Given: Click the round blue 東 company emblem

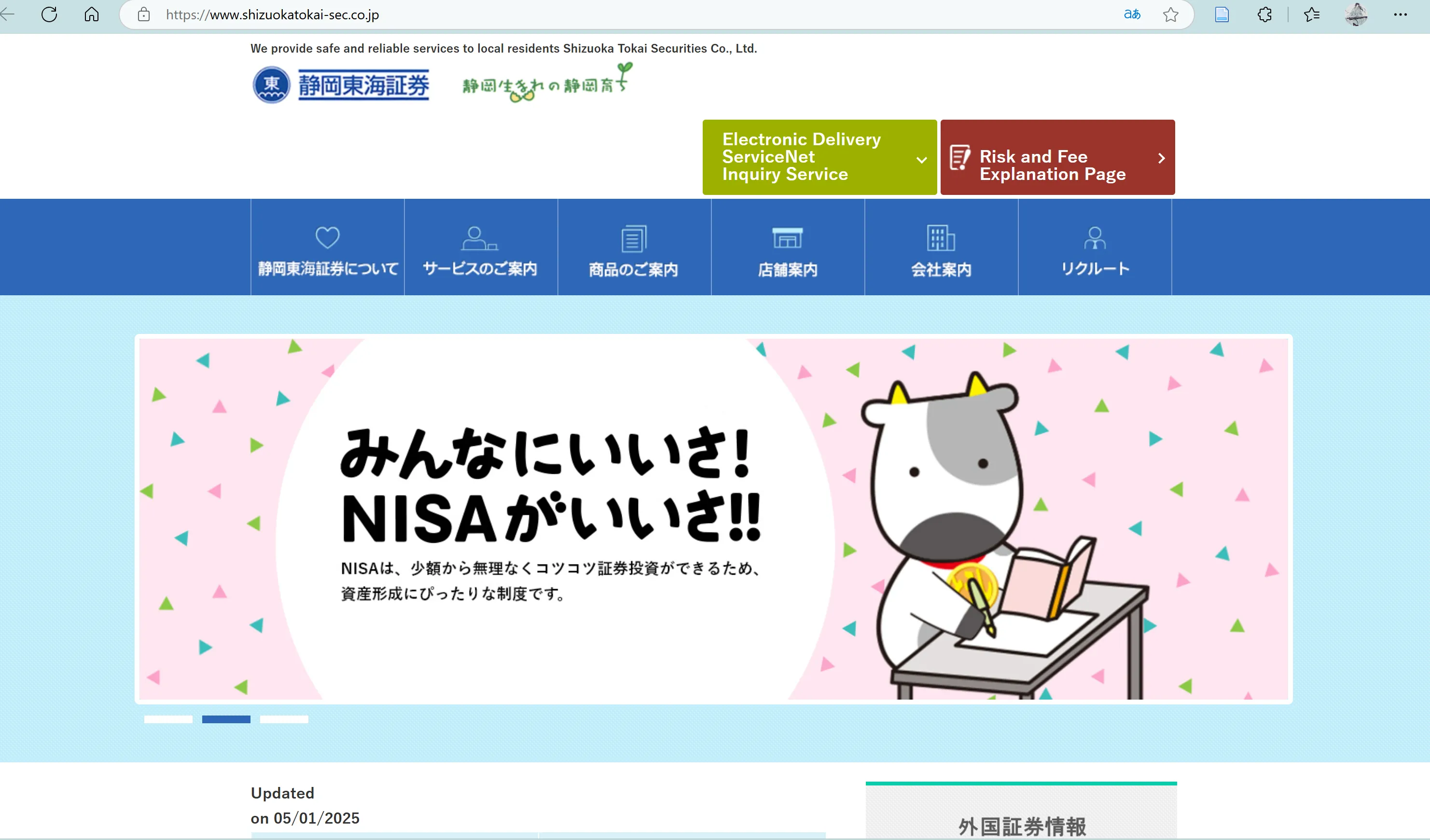Looking at the screenshot, I should [271, 85].
